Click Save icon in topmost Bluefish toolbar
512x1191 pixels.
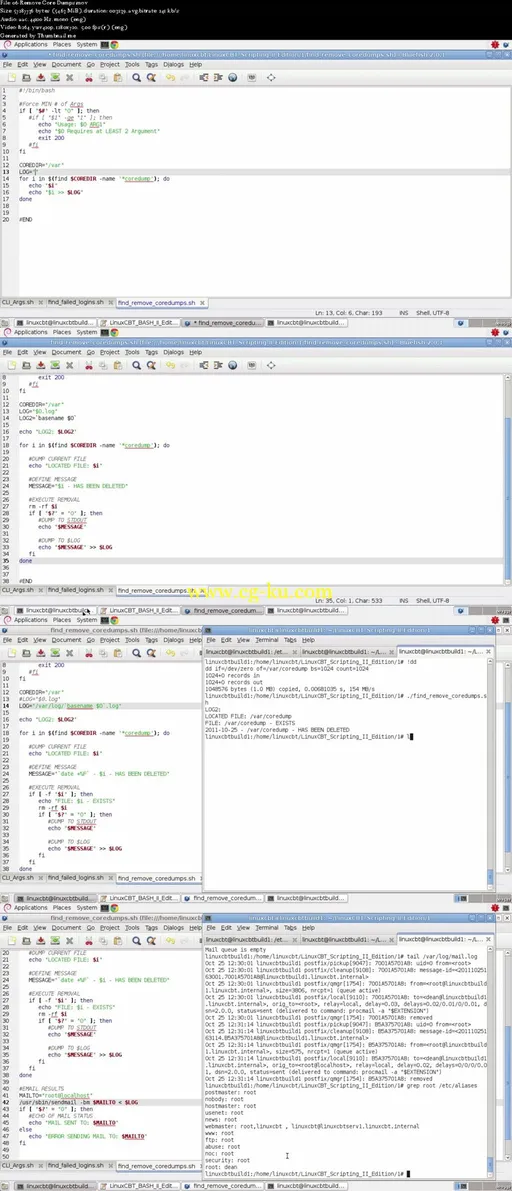[40, 77]
